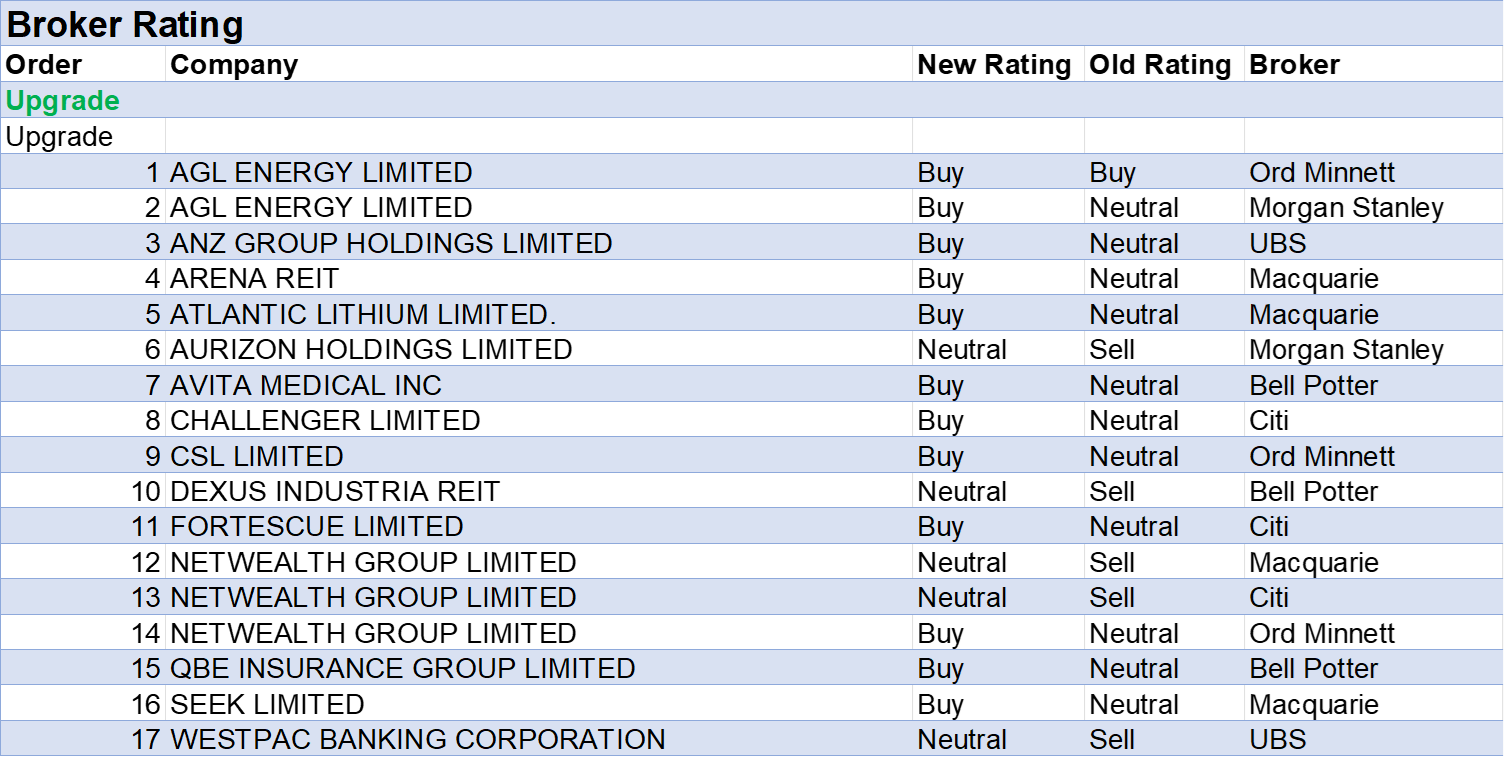Viewport: 1504px width, 757px height.
Task: Click the Macquarie broker cell
Action: click(1314, 314)
